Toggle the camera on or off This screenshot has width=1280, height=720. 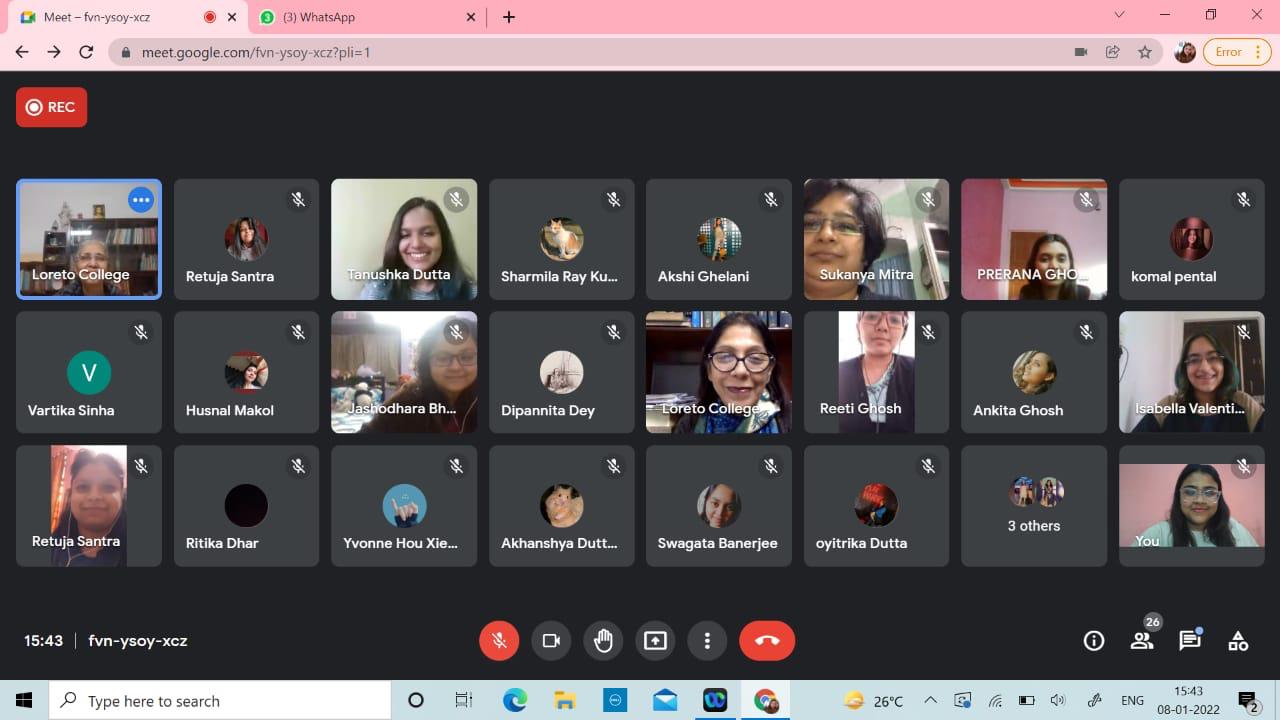click(551, 641)
